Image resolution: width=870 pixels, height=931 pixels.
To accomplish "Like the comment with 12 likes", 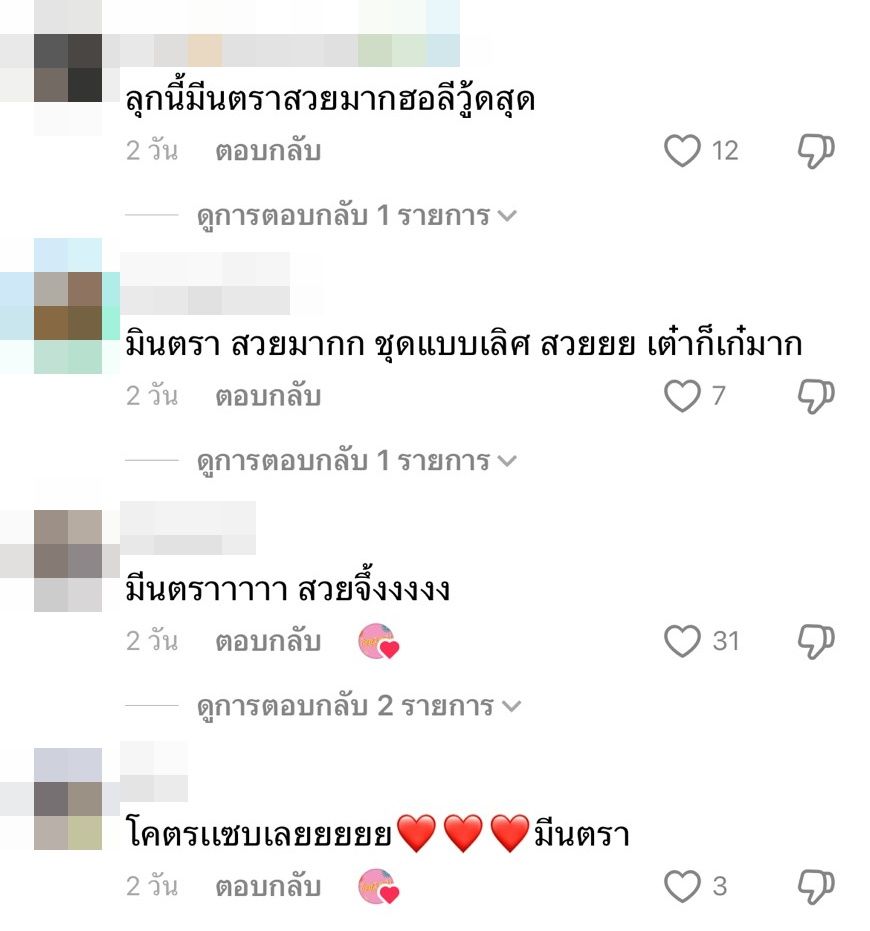I will [x=682, y=150].
